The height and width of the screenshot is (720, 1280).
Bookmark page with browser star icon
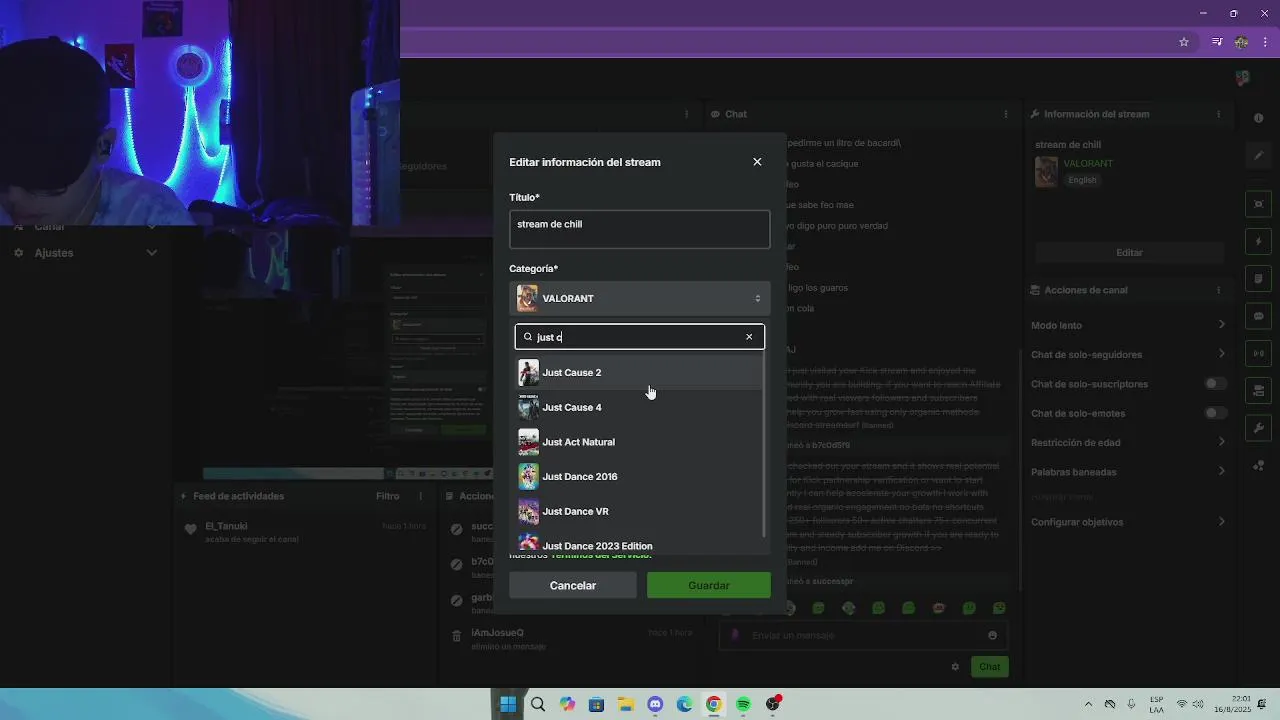click(x=1184, y=42)
